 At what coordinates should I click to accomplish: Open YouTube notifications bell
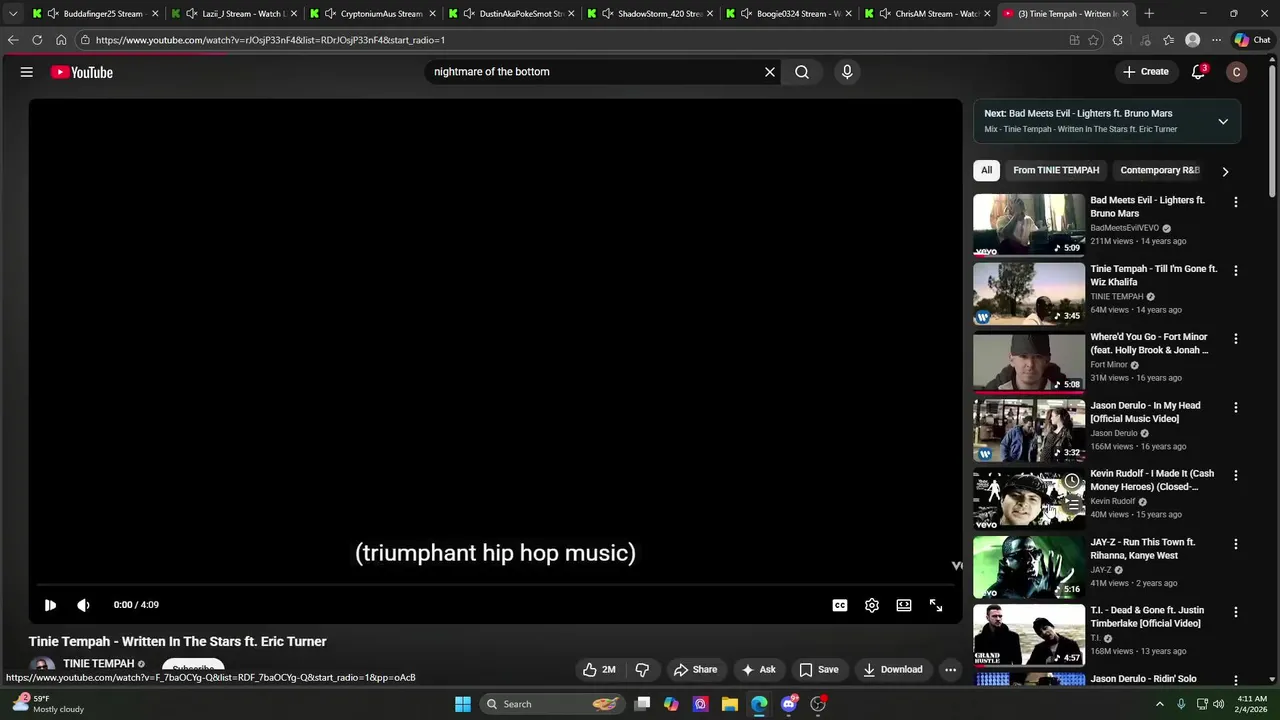pos(1198,72)
